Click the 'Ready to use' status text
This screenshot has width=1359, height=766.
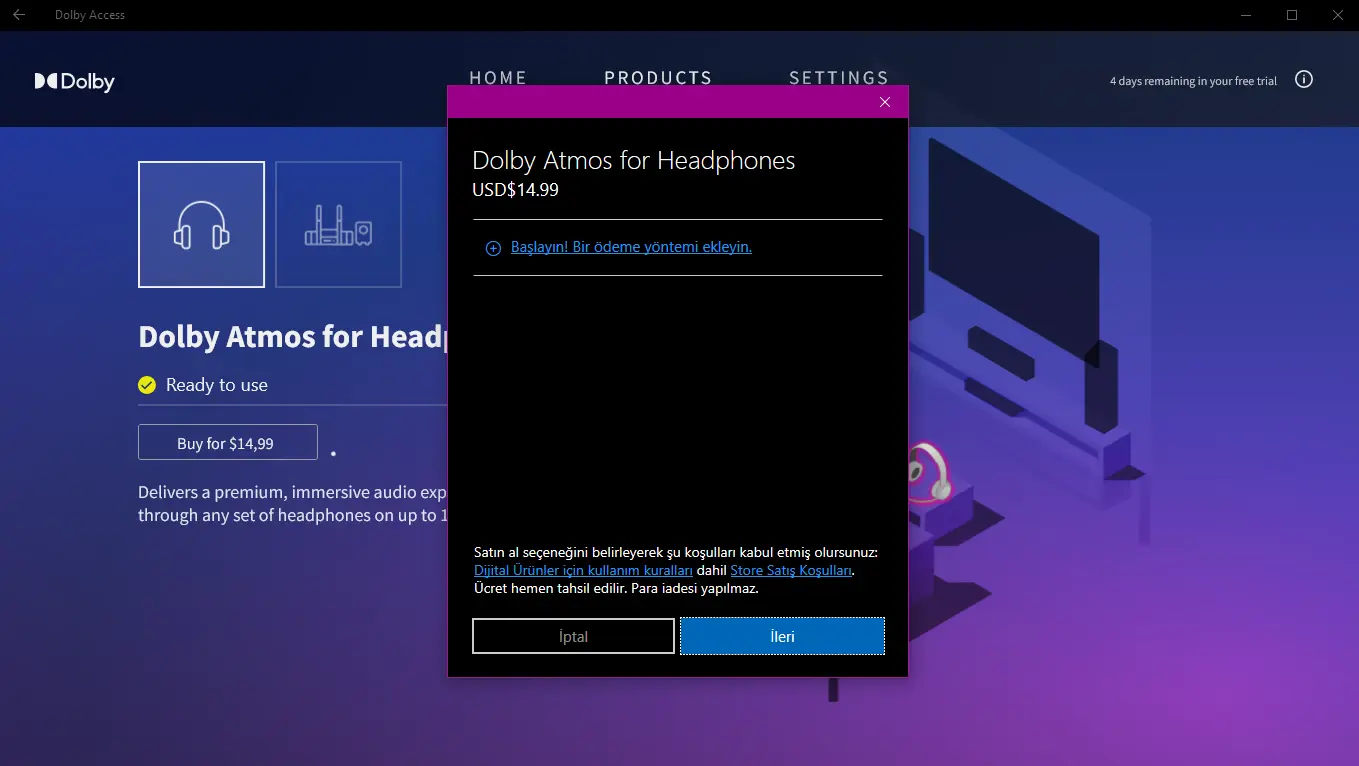(217, 385)
